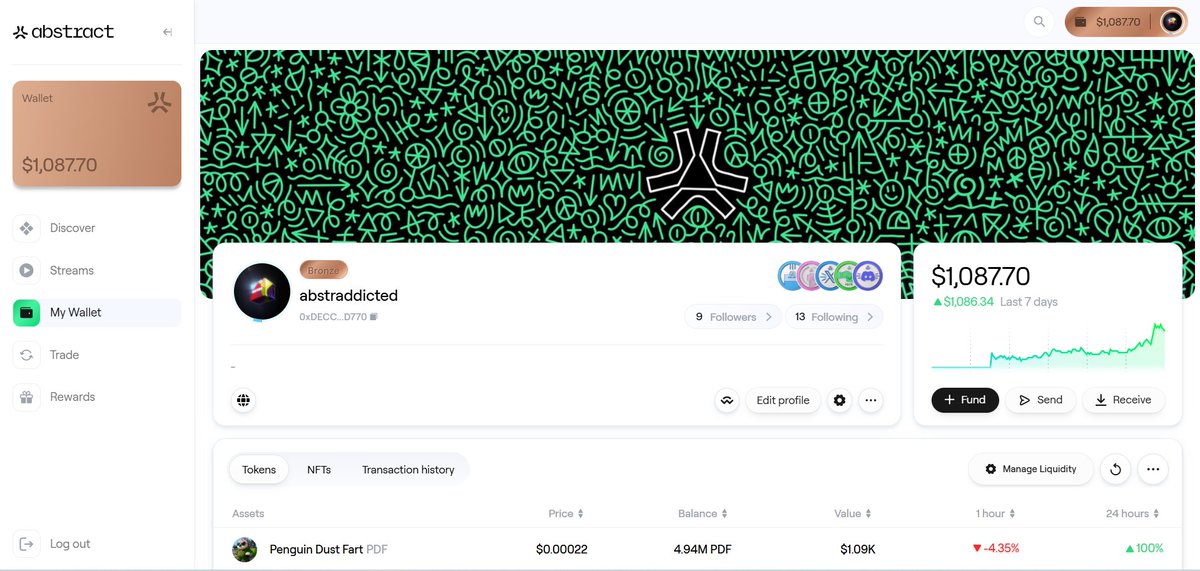
Task: Click the pink circular badge
Action: pyautogui.click(x=810, y=276)
